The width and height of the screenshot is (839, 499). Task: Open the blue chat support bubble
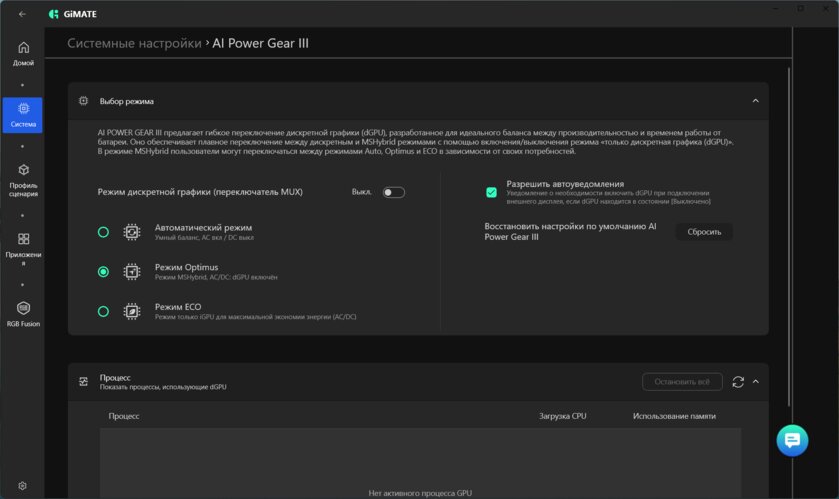tap(792, 440)
